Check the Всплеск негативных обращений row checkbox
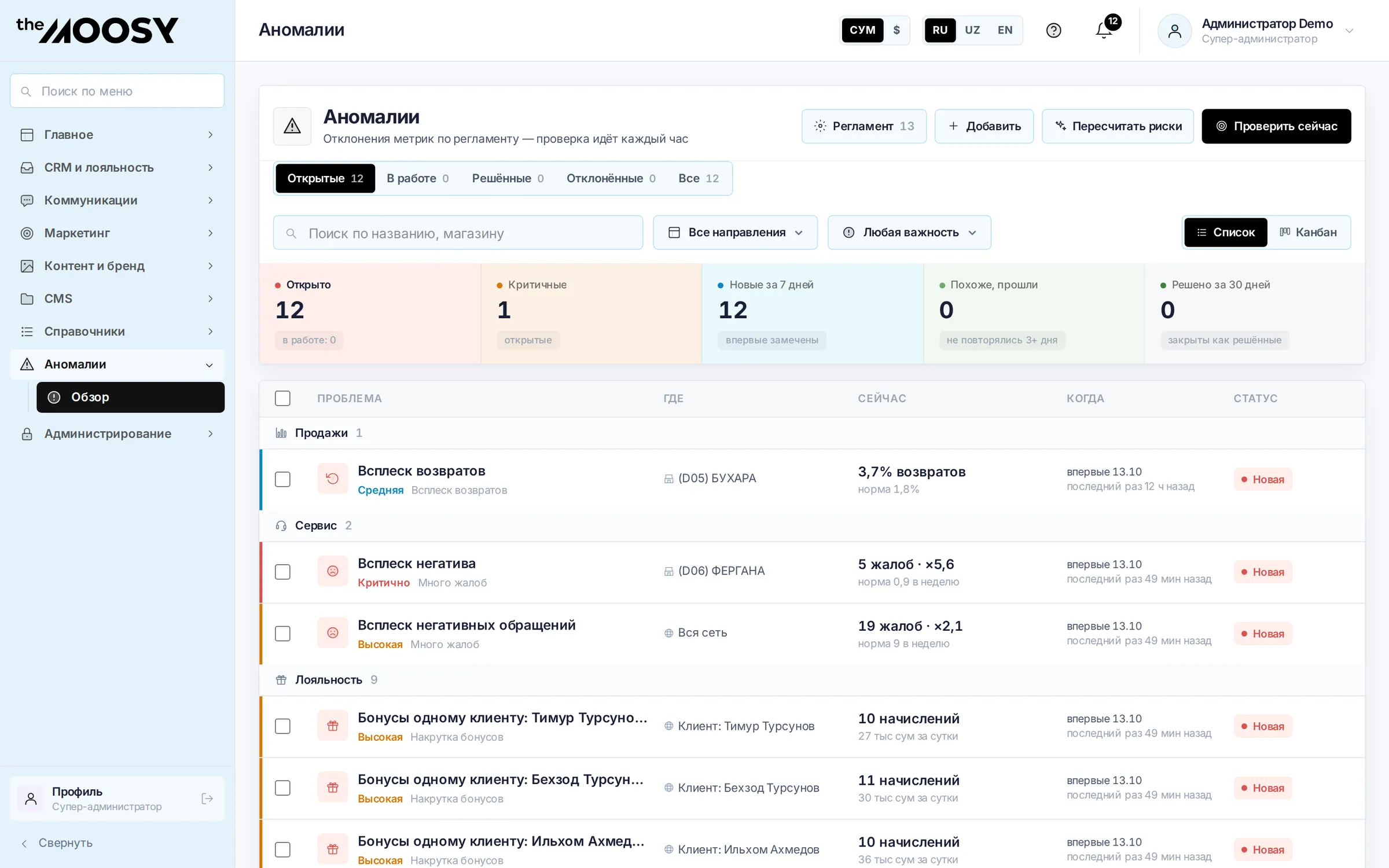 click(x=282, y=634)
